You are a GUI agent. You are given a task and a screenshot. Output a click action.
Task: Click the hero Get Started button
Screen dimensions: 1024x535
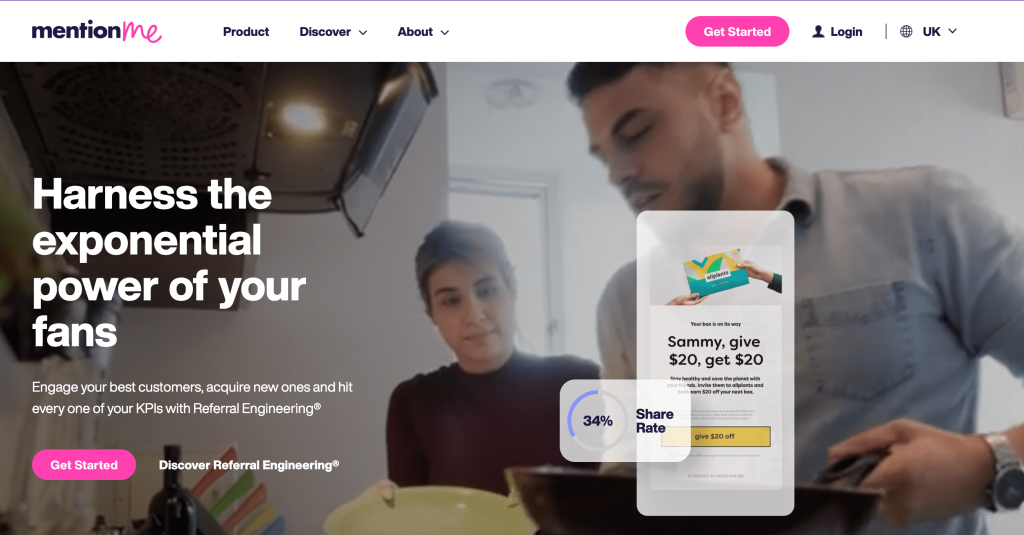point(84,464)
